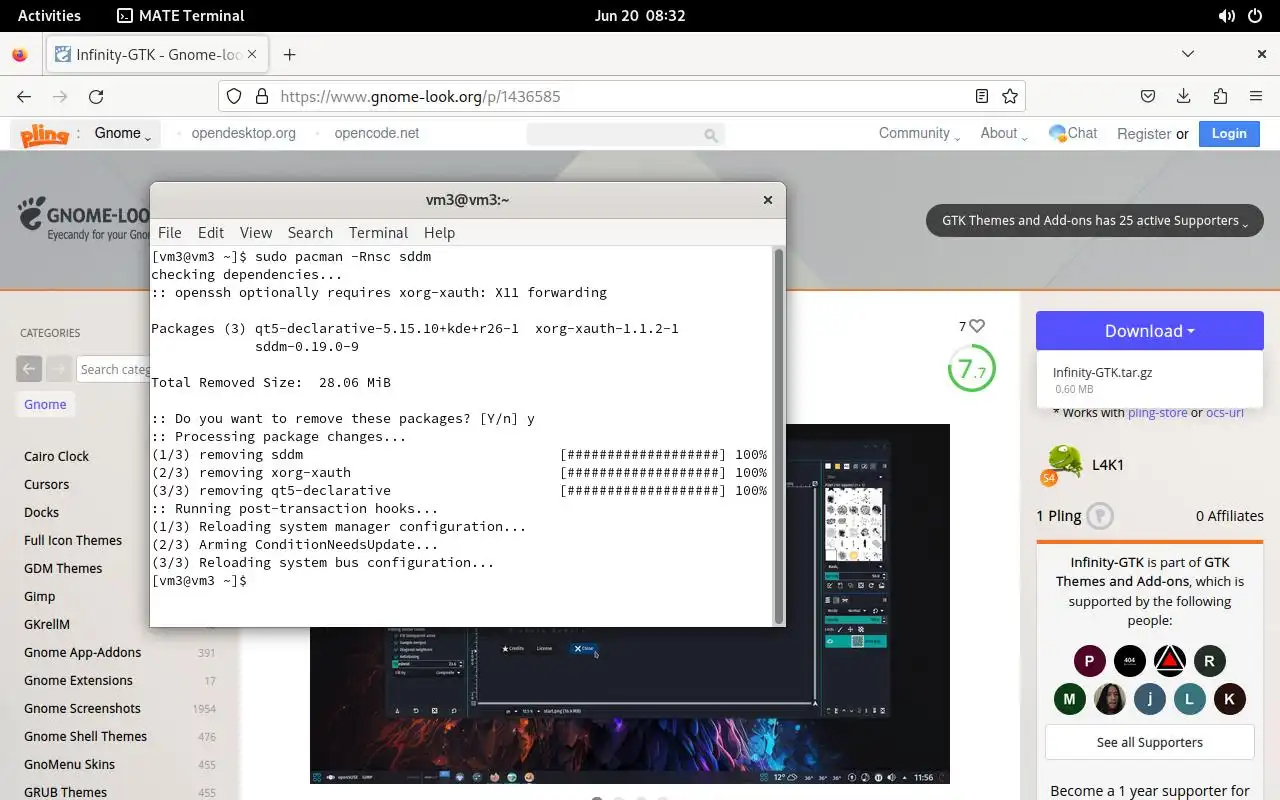The height and width of the screenshot is (800, 1280).
Task: Bookmark this page with star icon
Action: [x=1010, y=97]
